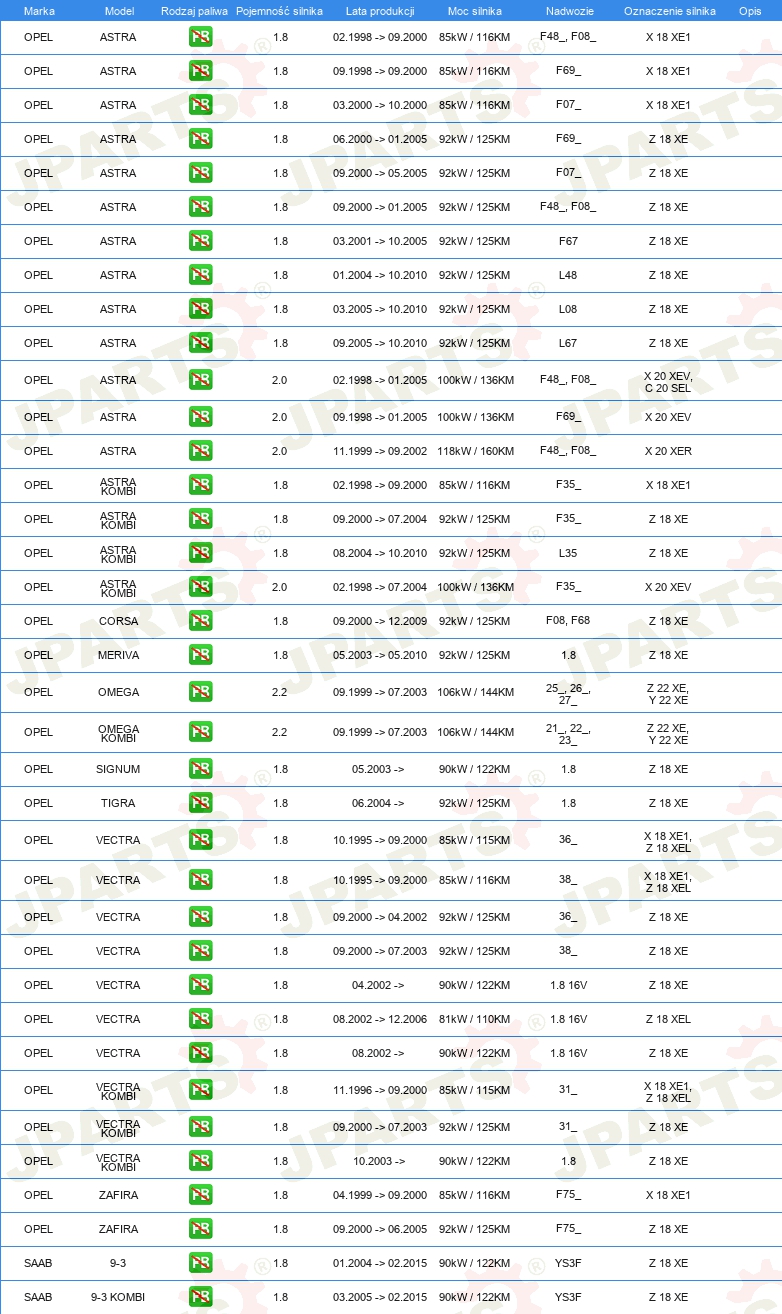
Task: Click the 2.0 capacity in the X 20 XER row
Action: point(280,451)
